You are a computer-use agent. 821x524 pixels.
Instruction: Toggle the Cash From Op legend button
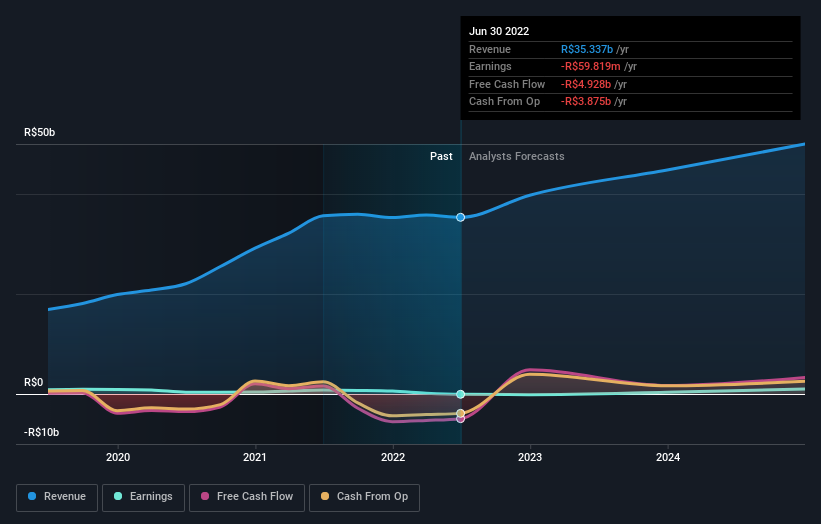[364, 497]
